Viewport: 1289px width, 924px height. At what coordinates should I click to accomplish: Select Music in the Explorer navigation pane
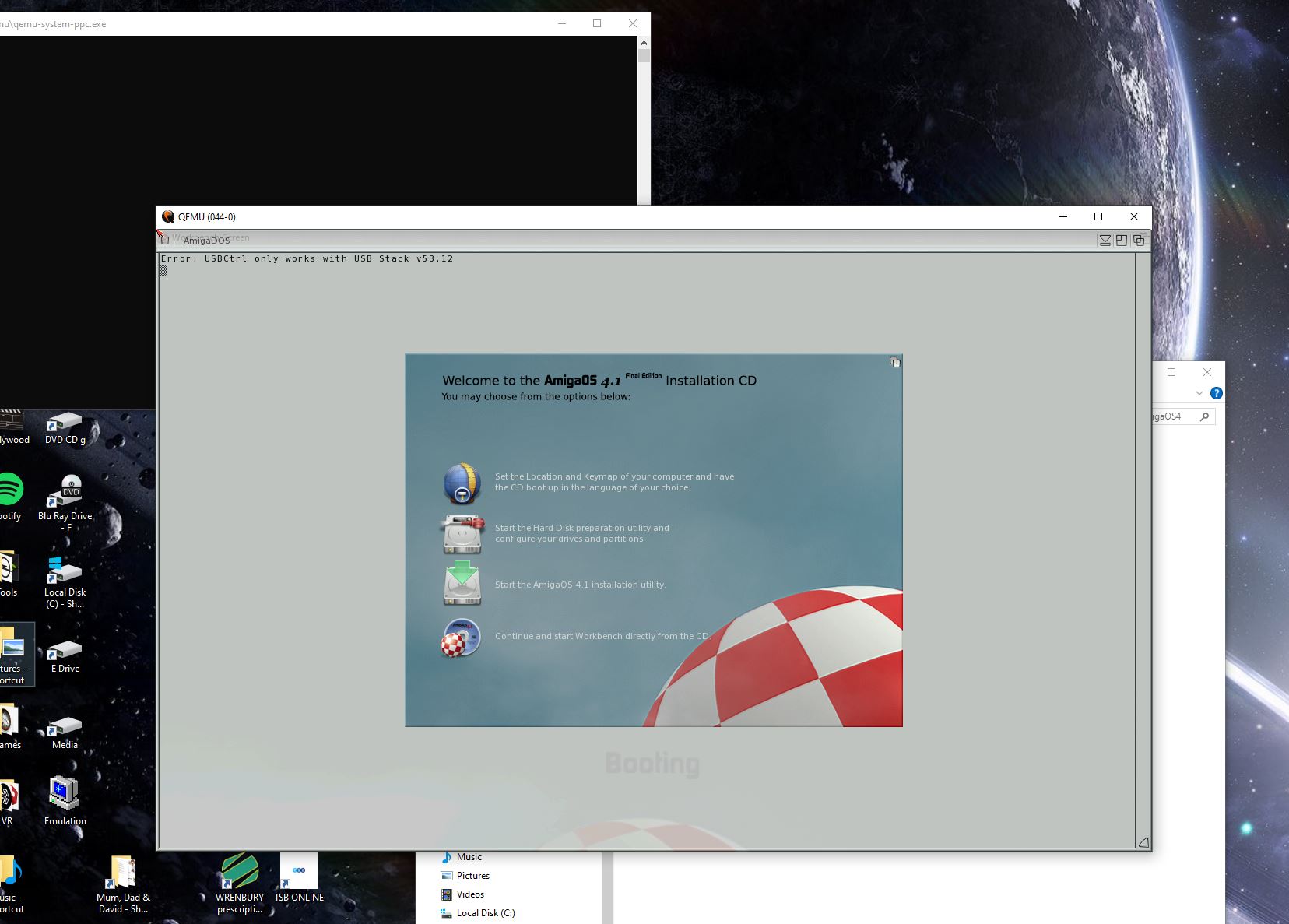point(469,857)
